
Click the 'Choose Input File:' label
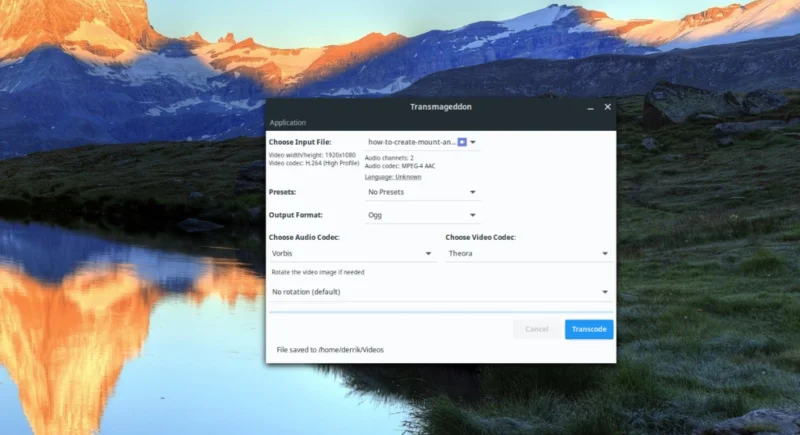click(x=300, y=142)
